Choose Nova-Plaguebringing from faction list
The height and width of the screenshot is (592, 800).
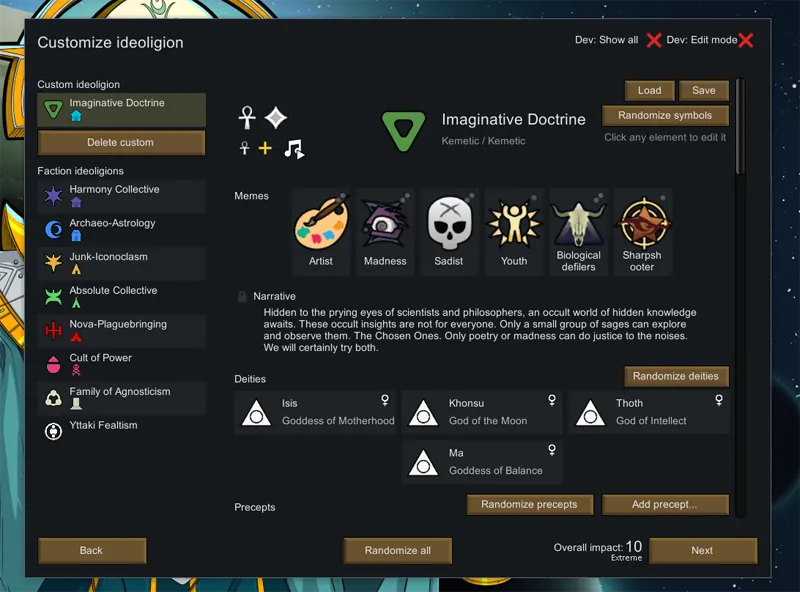(x=121, y=331)
